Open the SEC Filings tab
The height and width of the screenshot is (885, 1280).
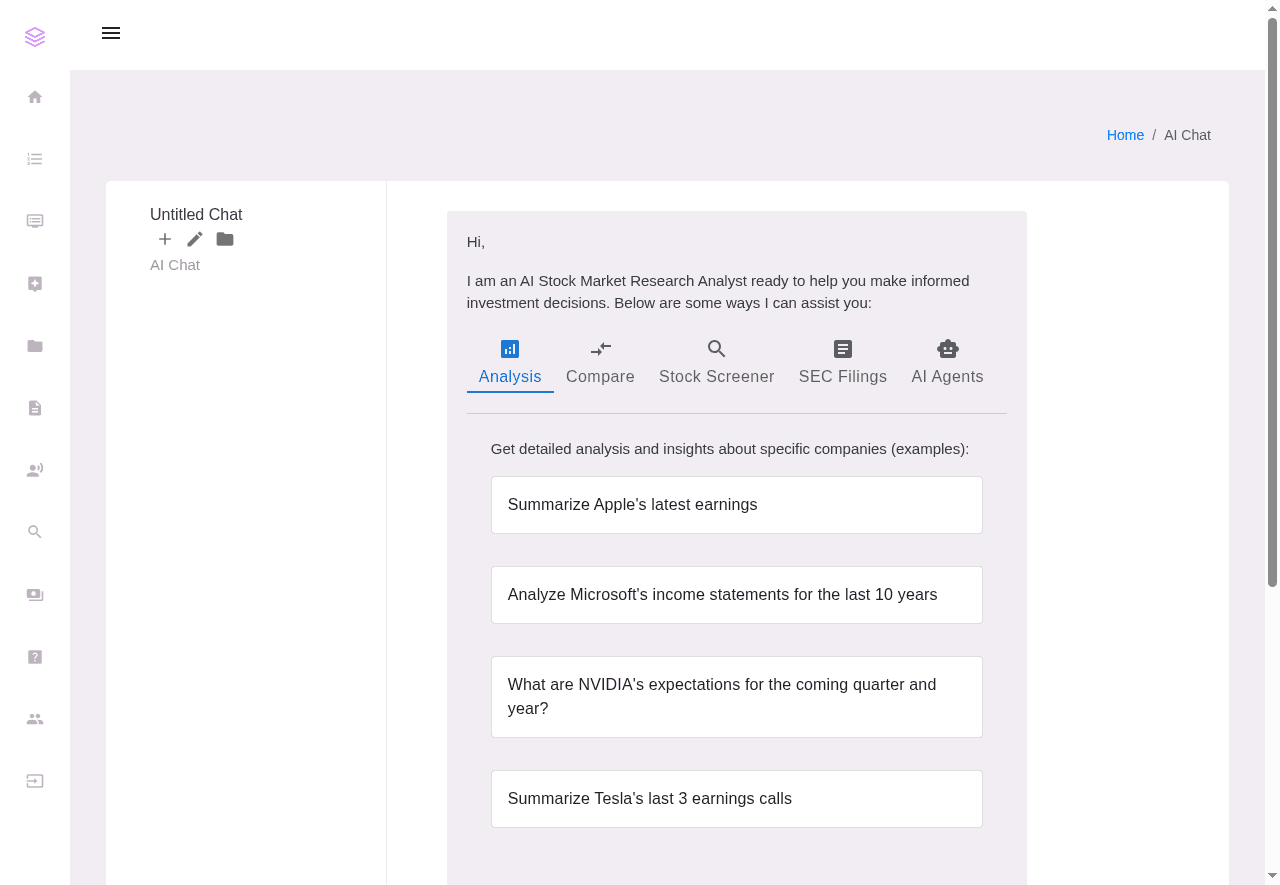click(842, 362)
